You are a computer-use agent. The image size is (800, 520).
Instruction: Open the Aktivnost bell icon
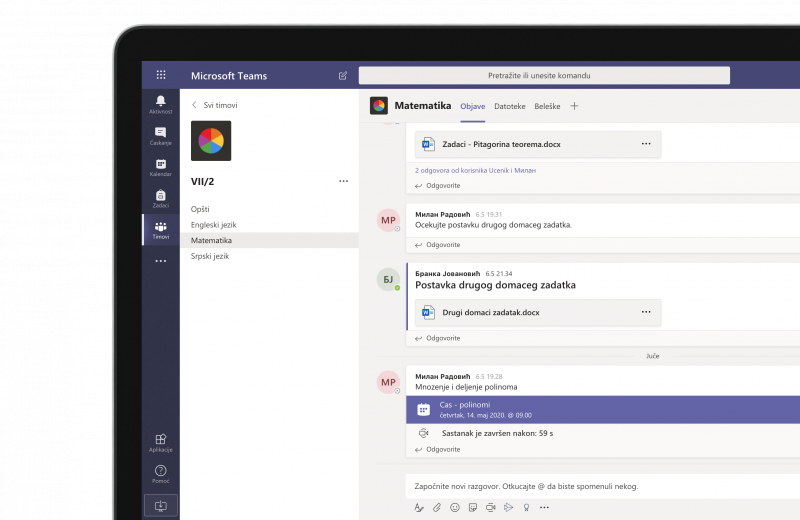(x=161, y=104)
